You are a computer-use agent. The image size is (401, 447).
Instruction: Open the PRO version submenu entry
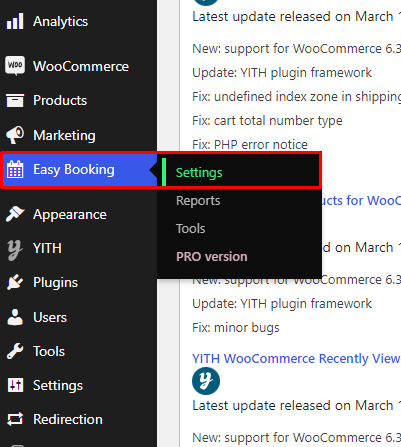point(212,257)
